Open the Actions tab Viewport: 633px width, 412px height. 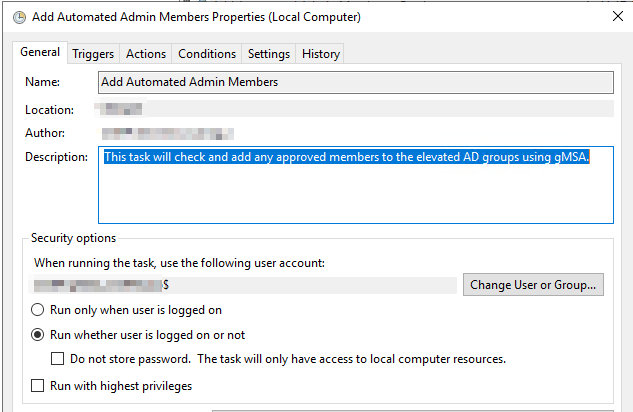[146, 54]
